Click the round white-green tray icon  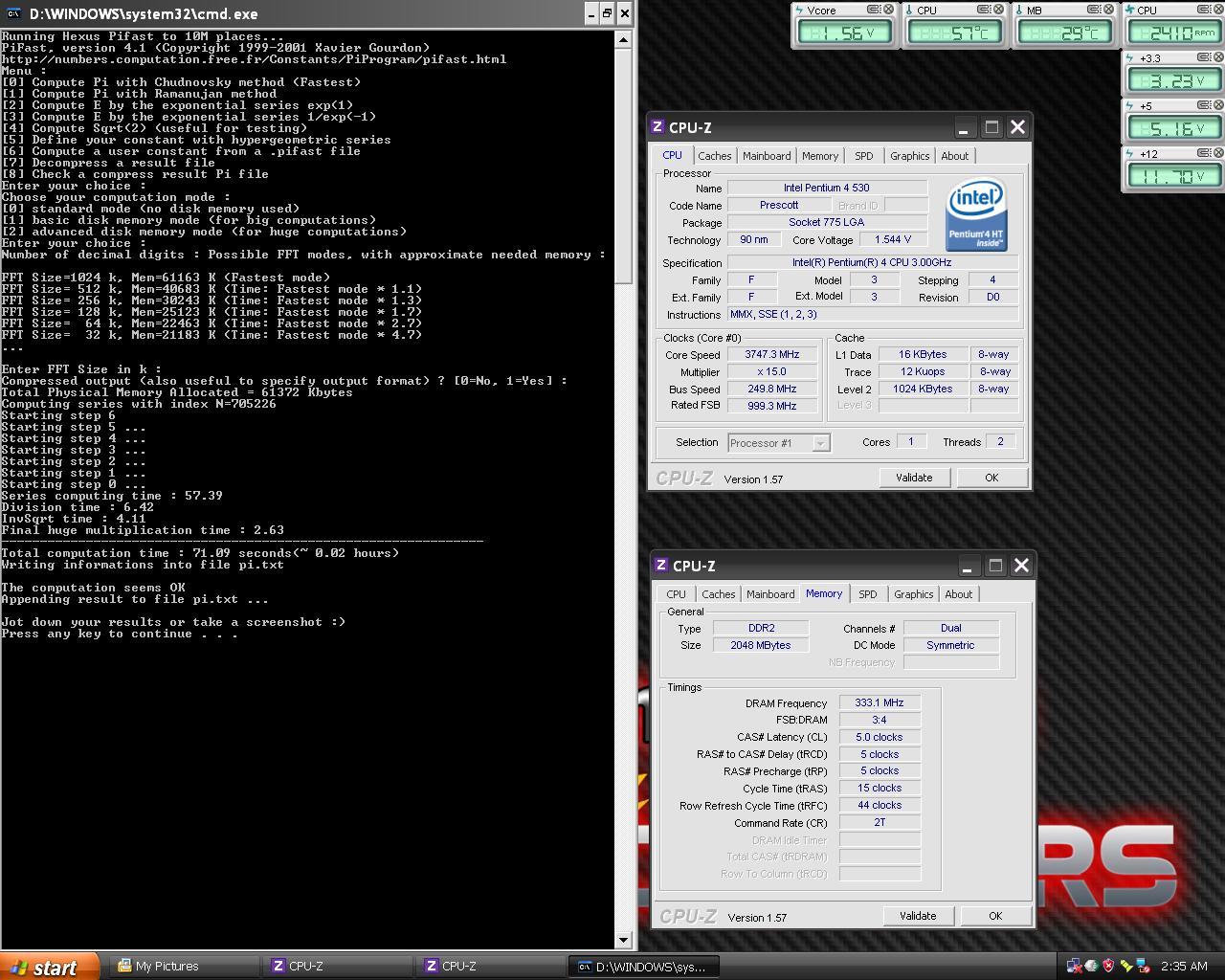pos(1091,966)
